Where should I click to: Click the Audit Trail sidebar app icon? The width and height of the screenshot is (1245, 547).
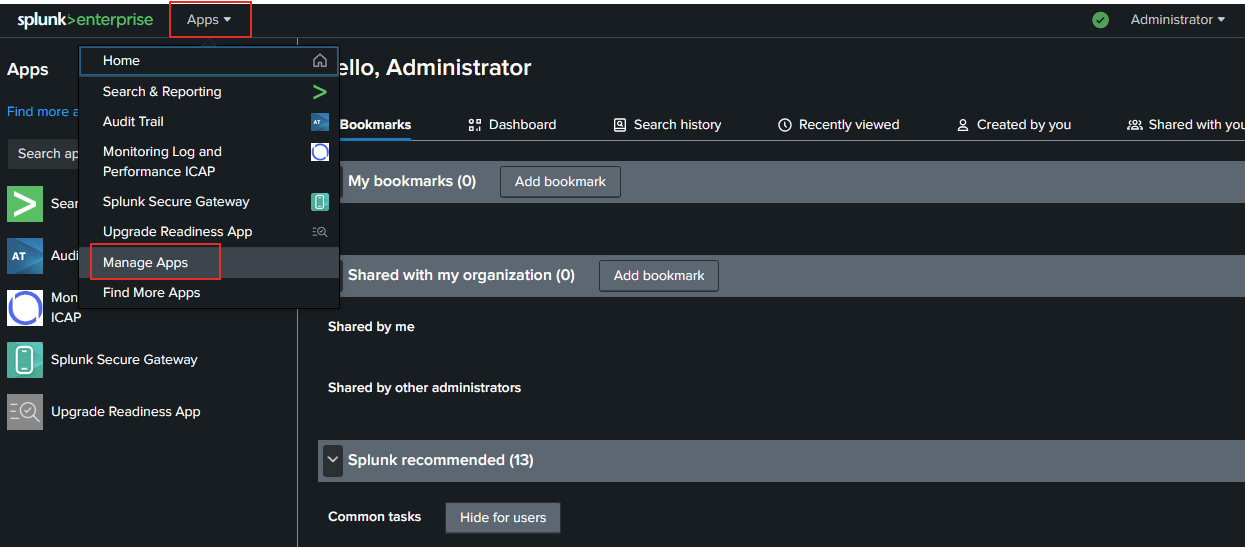(25, 255)
